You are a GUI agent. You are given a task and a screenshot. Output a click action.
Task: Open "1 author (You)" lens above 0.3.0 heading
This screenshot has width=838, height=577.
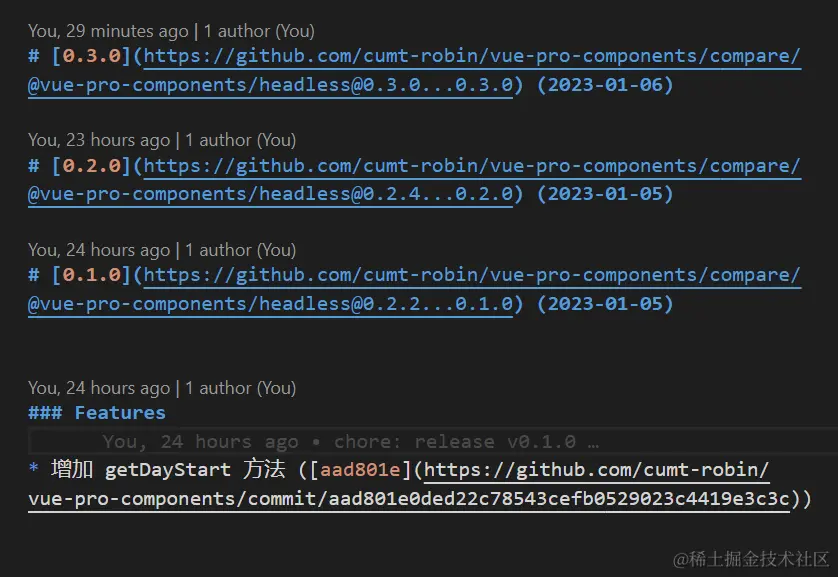259,31
